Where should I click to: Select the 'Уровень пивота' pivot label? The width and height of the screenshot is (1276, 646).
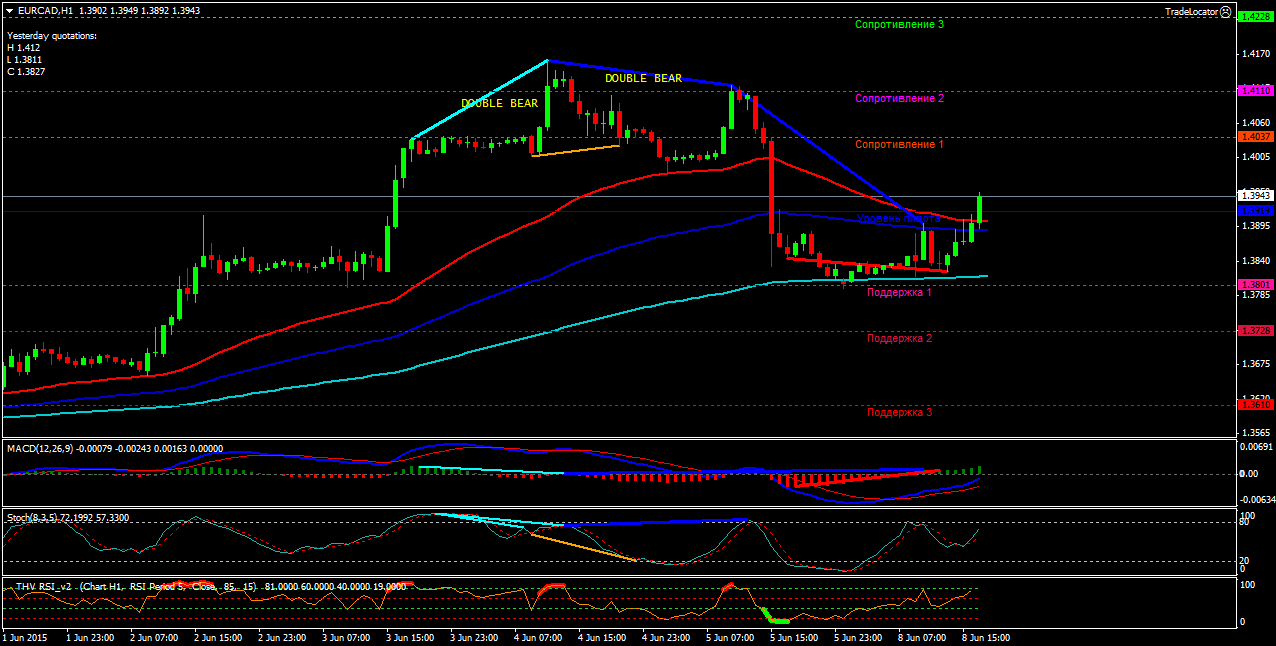pos(898,218)
